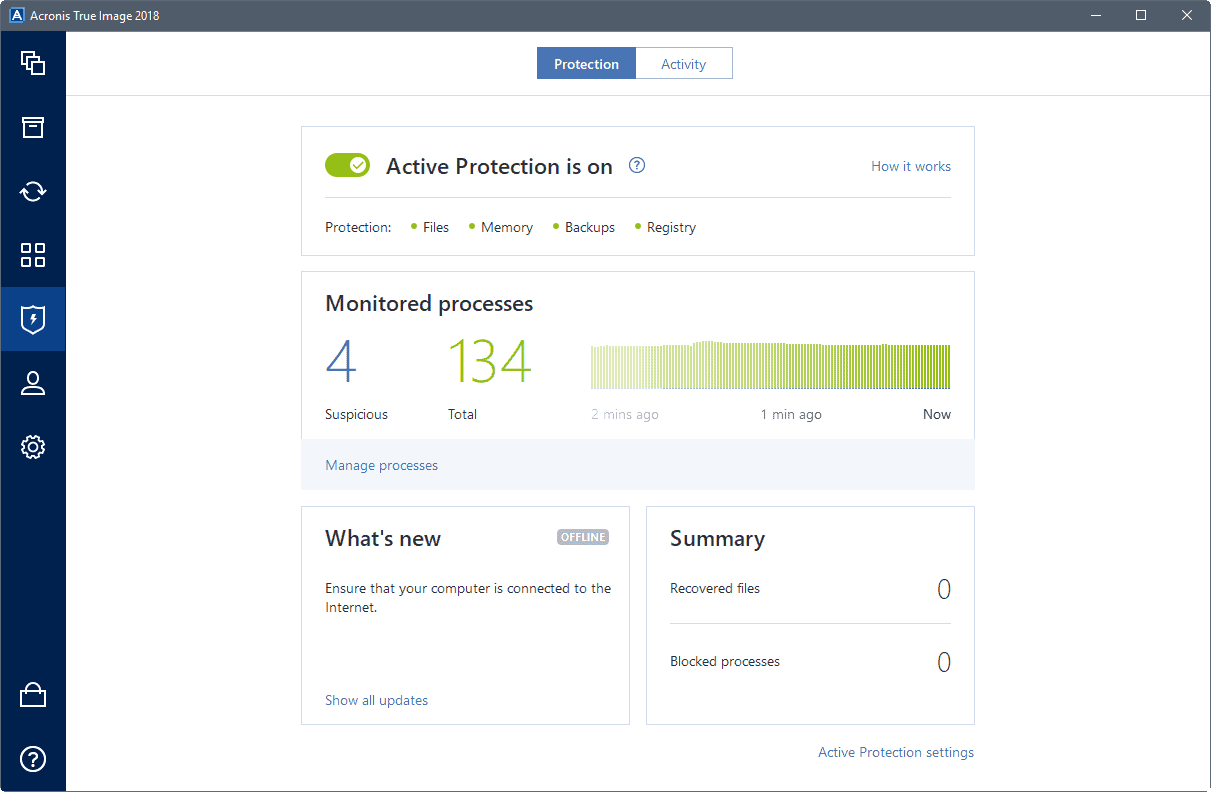Select the Active Protection shield icon

[33, 318]
